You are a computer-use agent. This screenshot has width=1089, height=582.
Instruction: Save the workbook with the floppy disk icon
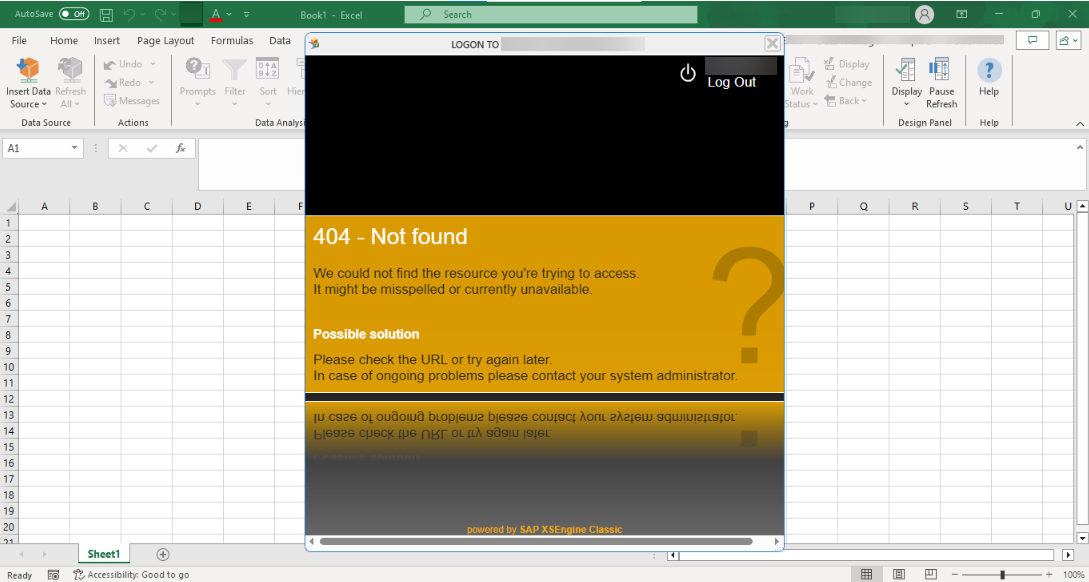click(x=106, y=14)
